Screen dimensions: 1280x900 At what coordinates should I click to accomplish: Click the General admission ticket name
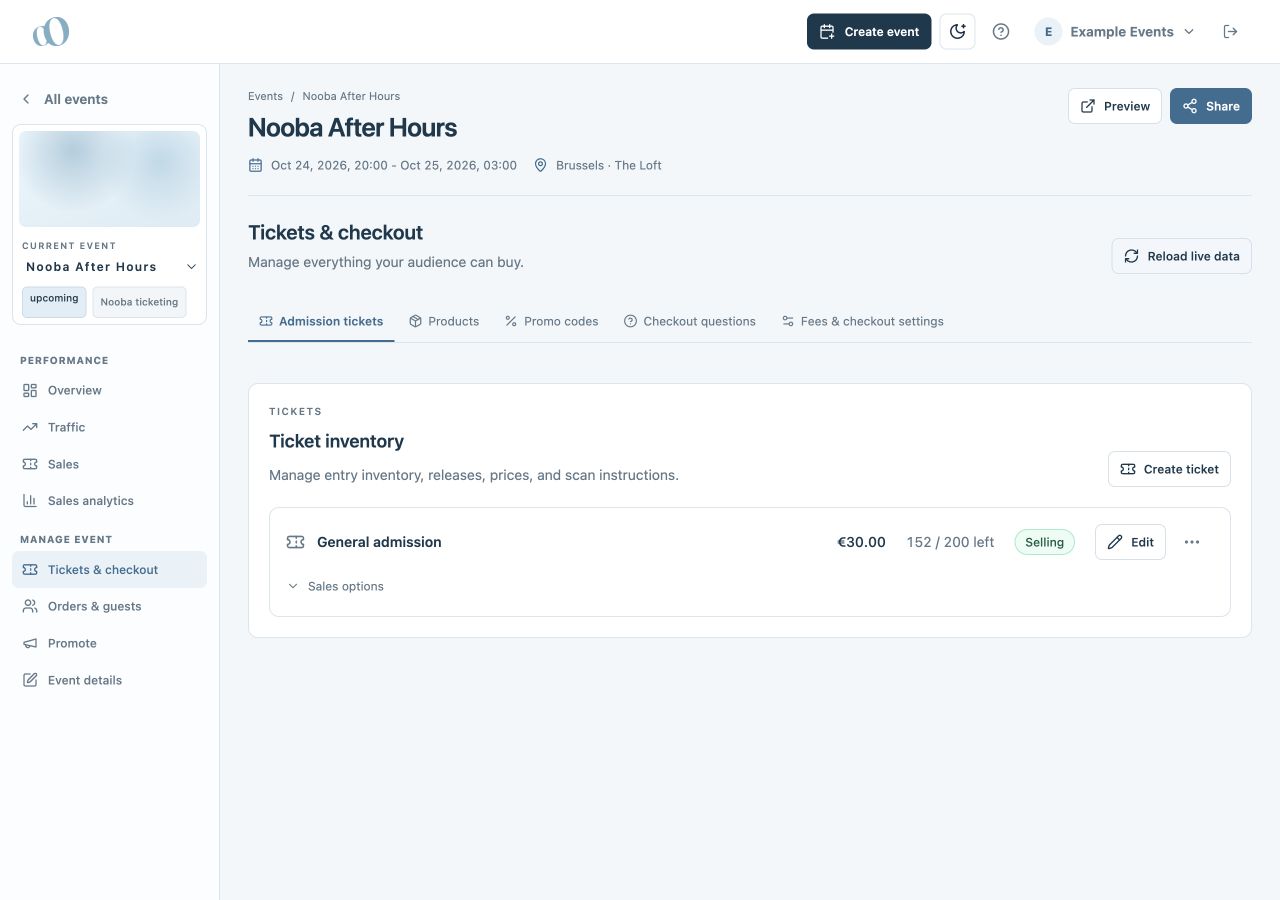tap(379, 542)
